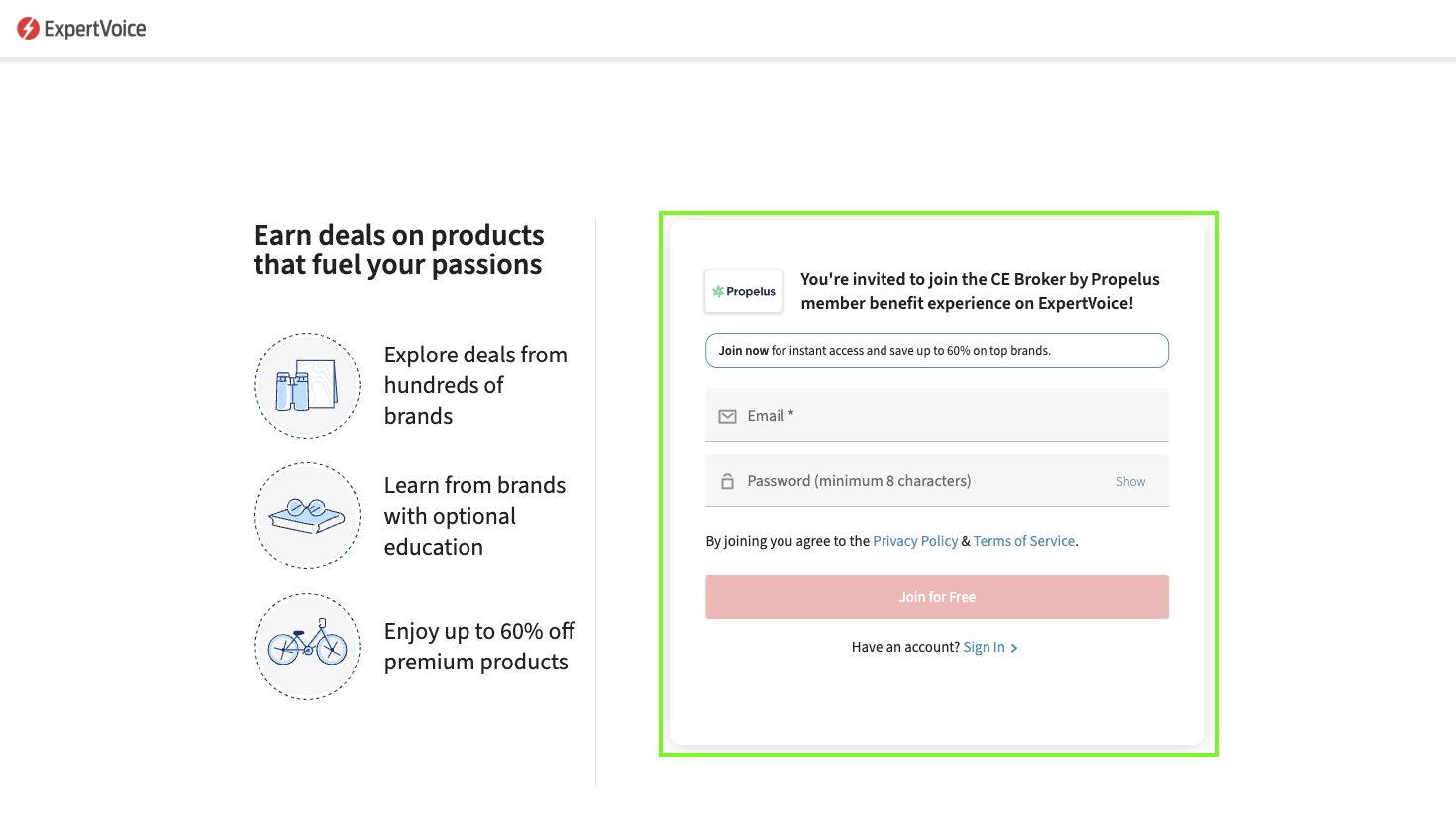This screenshot has width=1456, height=818.
Task: Toggle password visibility with Show
Action: (1130, 482)
